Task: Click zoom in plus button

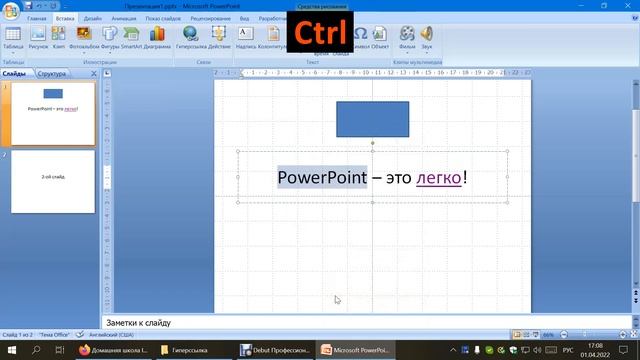Action: coord(622,334)
